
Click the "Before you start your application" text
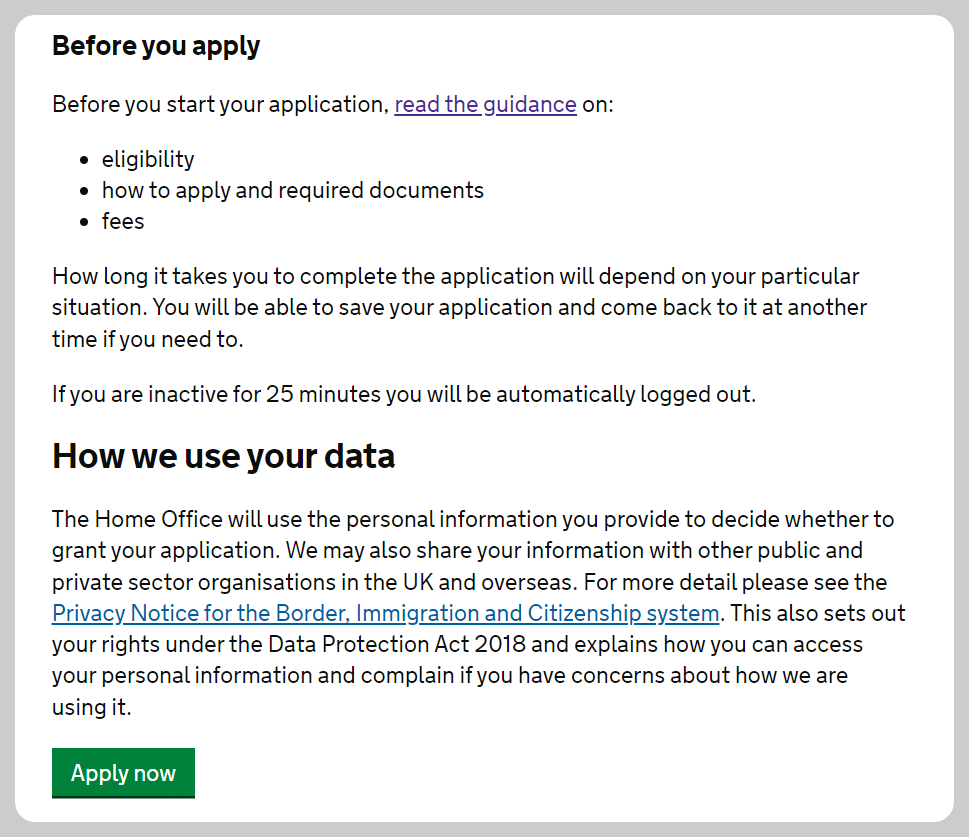pos(219,105)
